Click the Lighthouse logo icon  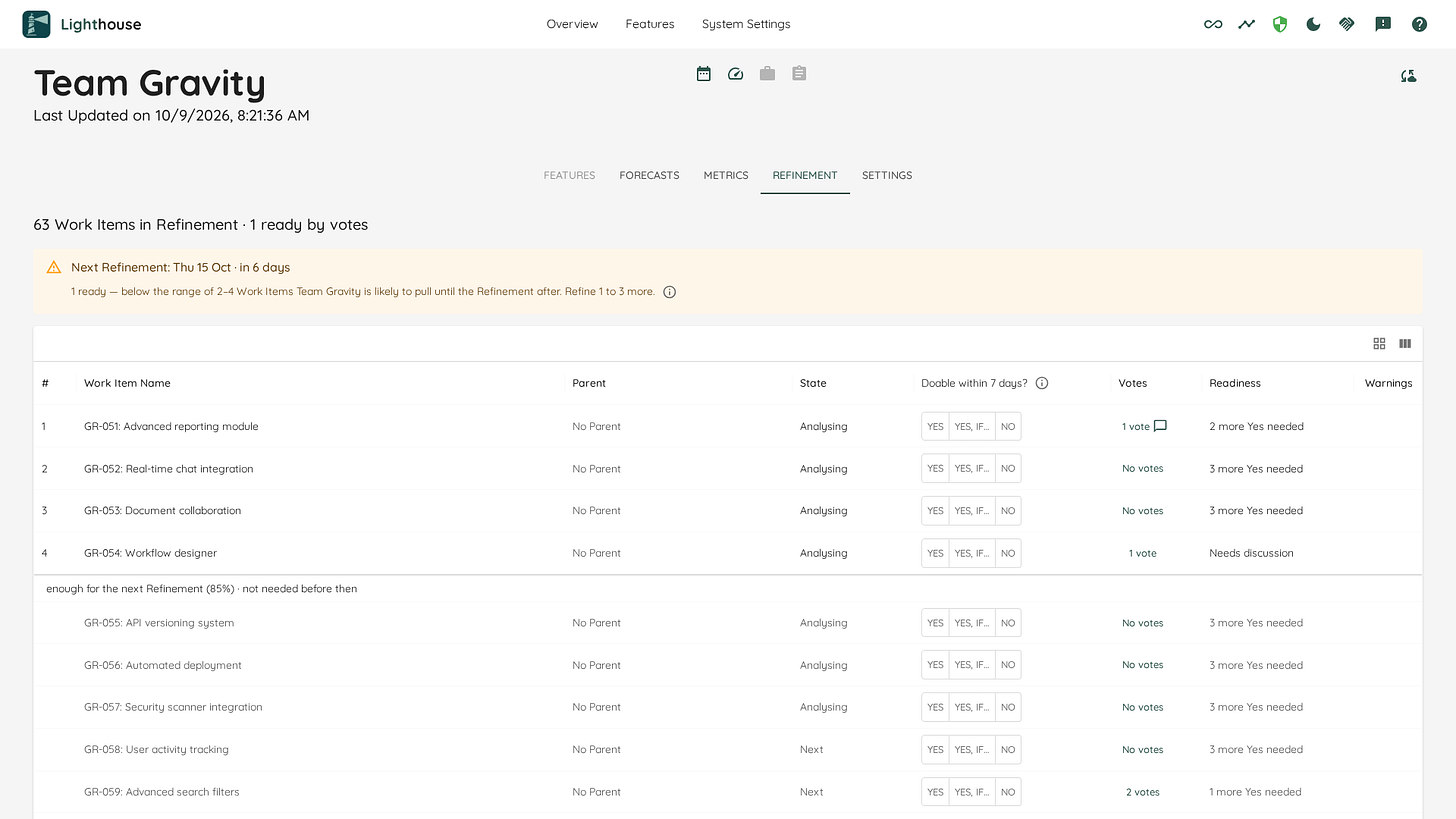(x=36, y=24)
